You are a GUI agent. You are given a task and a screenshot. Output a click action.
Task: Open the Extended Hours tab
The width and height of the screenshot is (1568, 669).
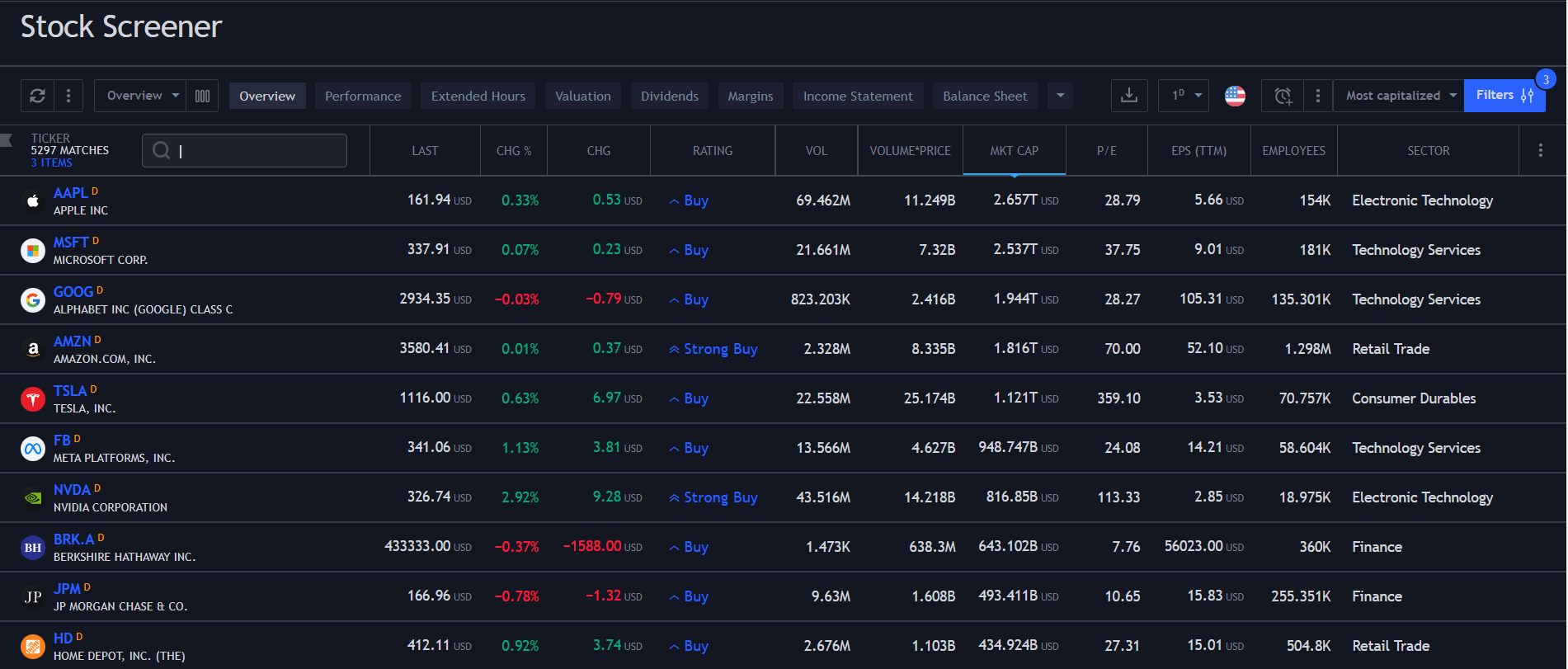point(478,96)
